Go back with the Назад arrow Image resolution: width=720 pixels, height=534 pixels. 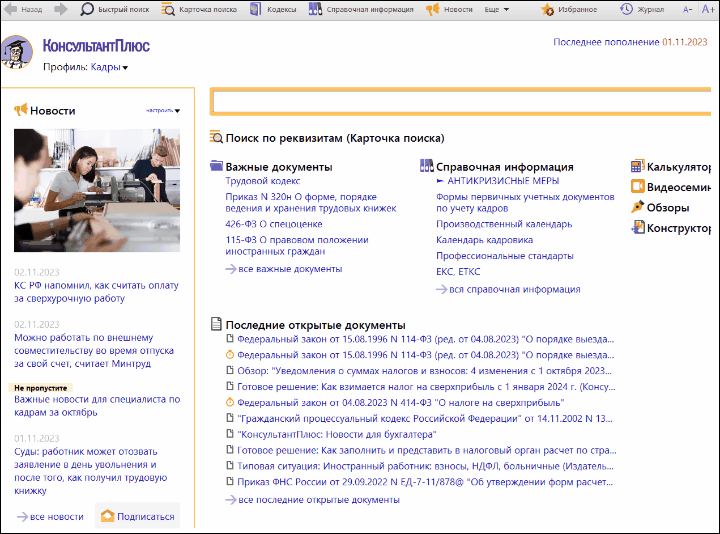click(22, 9)
